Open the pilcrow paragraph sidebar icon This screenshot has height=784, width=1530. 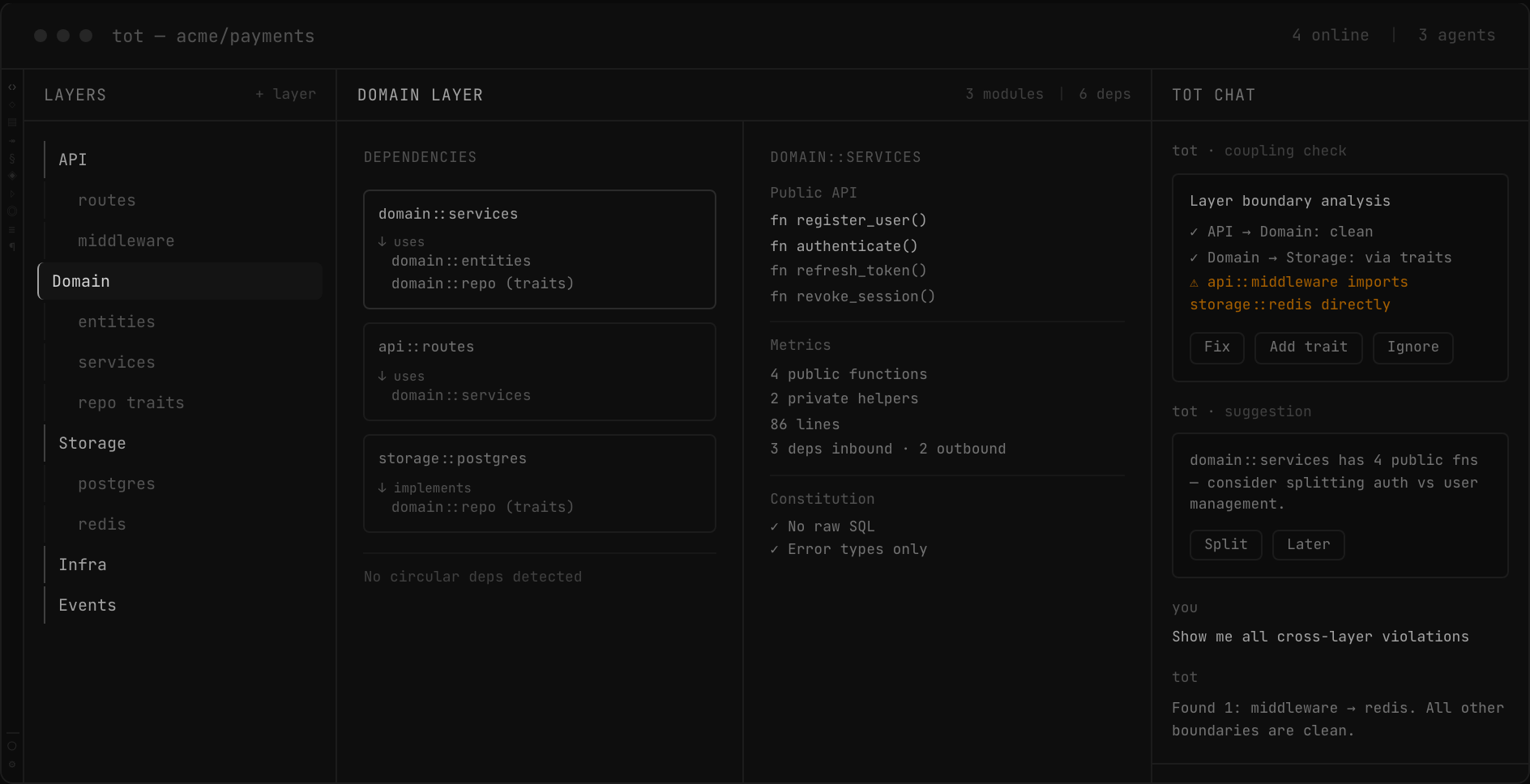[x=12, y=246]
